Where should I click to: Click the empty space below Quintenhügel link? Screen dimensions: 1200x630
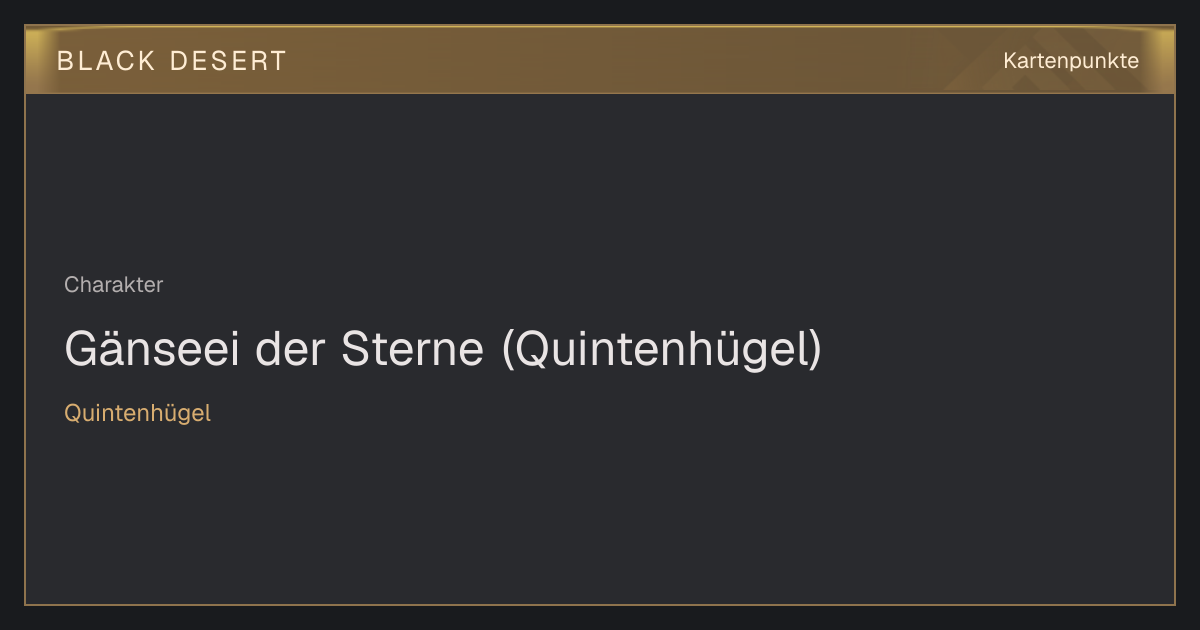(600, 515)
